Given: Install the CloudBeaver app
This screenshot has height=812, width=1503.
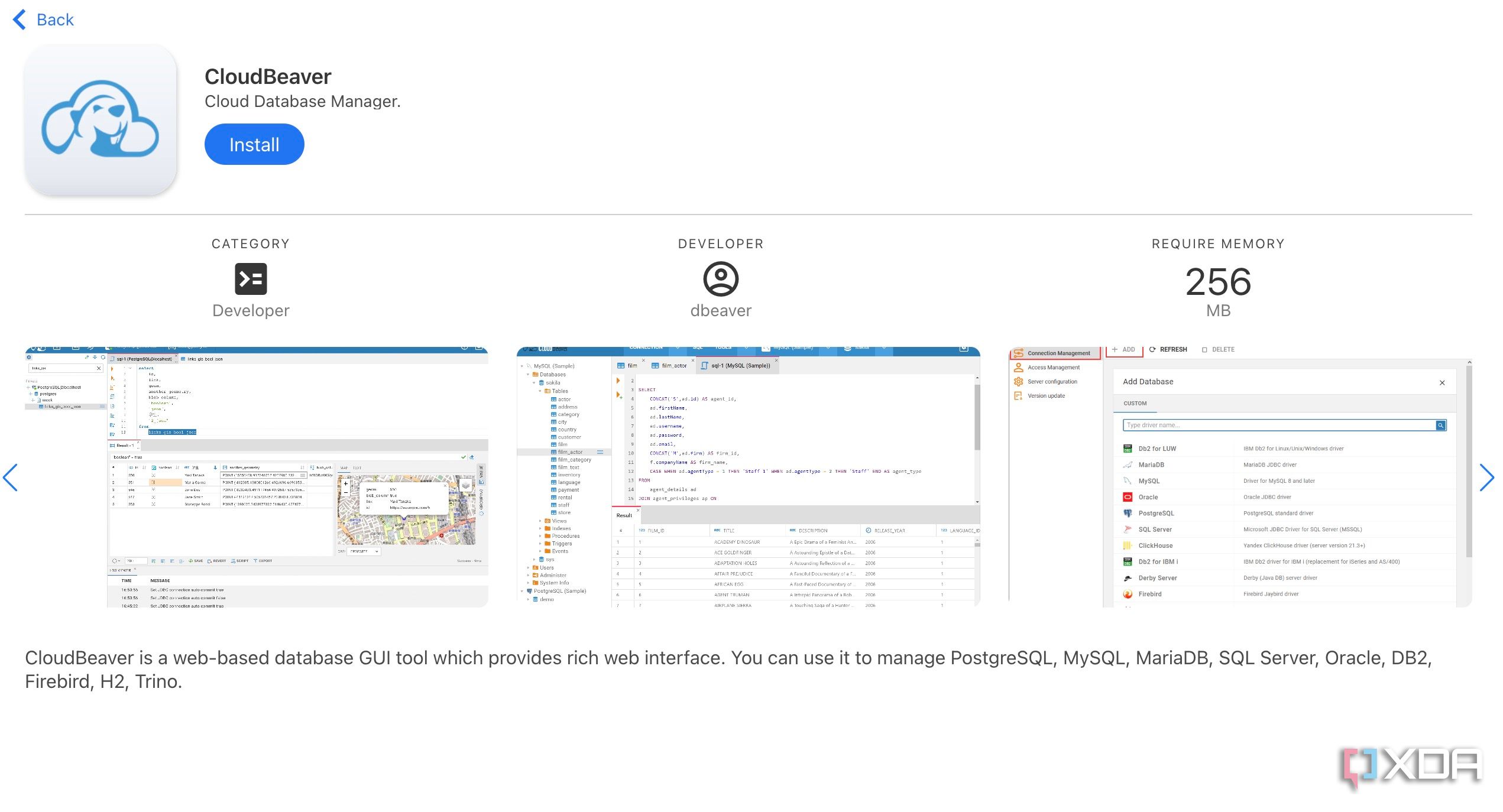Looking at the screenshot, I should coord(254,144).
